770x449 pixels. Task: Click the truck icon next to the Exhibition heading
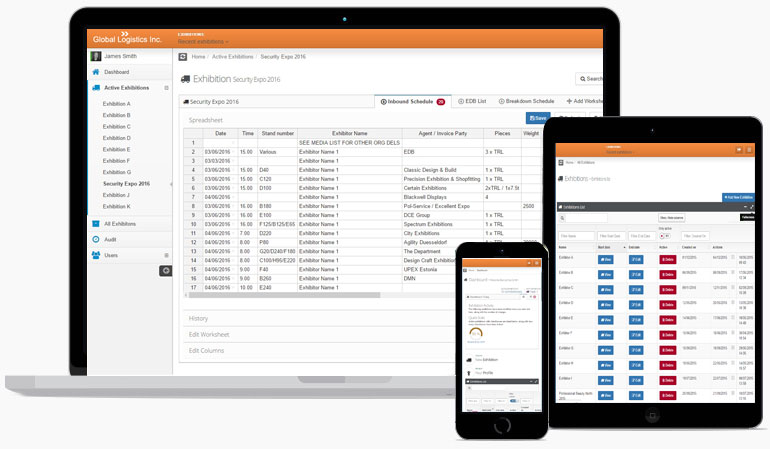coord(185,79)
